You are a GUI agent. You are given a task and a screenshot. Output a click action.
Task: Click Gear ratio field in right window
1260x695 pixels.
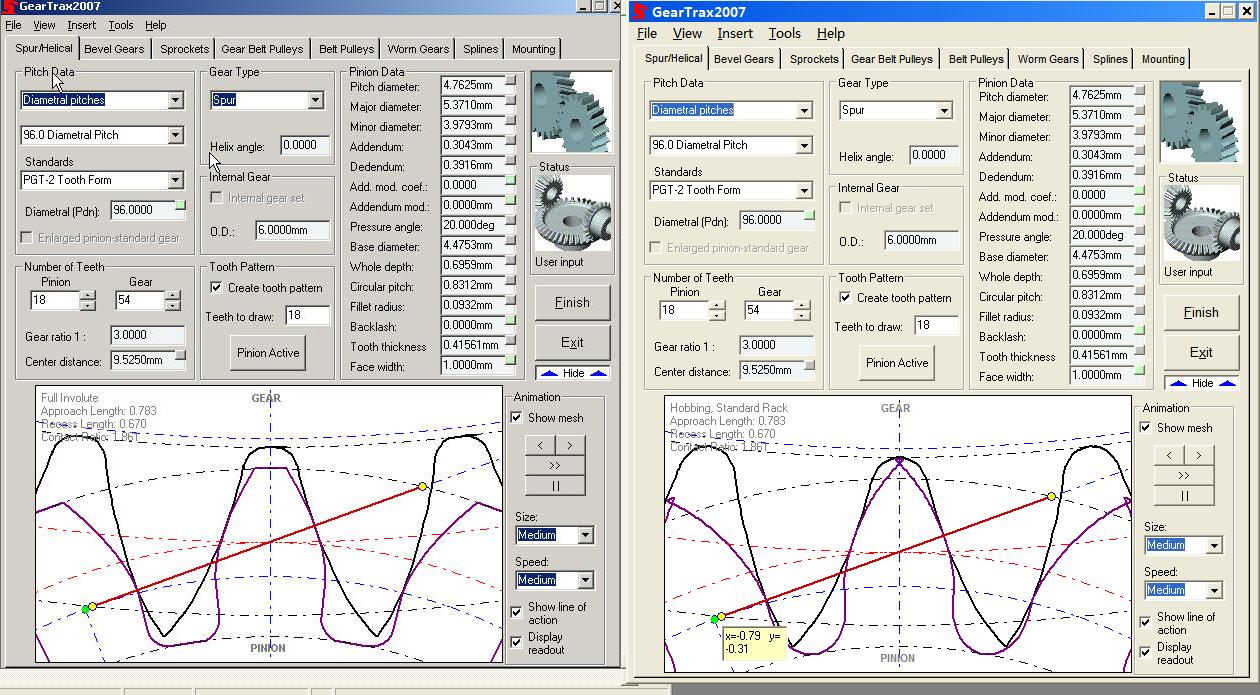click(777, 345)
